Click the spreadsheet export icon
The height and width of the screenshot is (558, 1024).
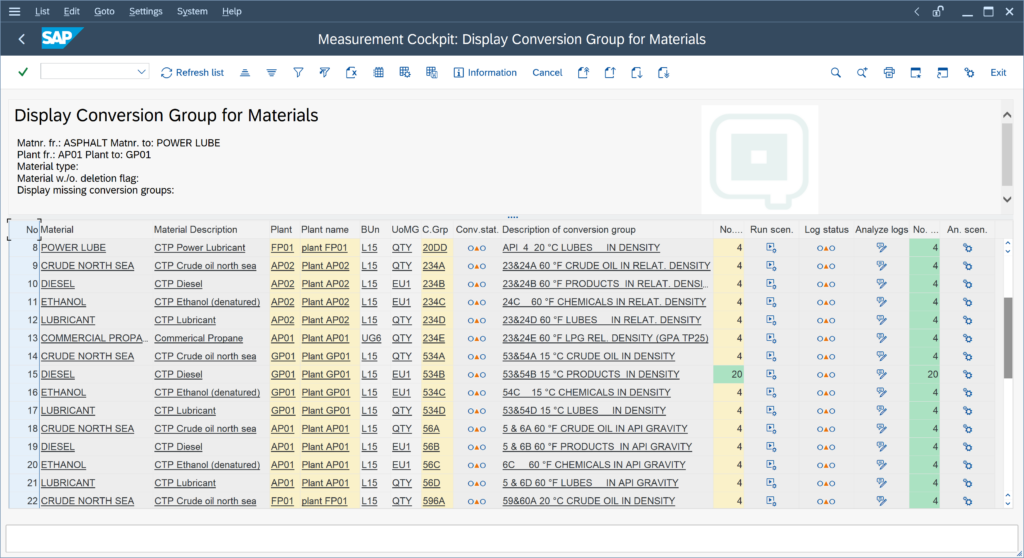pos(351,73)
